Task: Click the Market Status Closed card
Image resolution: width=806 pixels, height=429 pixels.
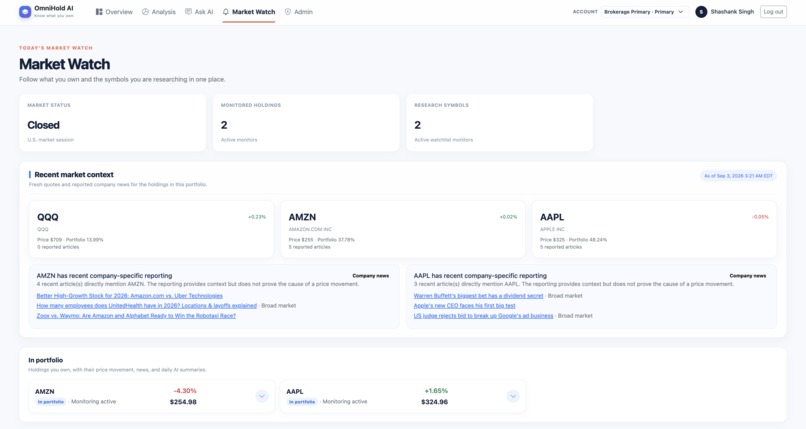Action: click(113, 122)
